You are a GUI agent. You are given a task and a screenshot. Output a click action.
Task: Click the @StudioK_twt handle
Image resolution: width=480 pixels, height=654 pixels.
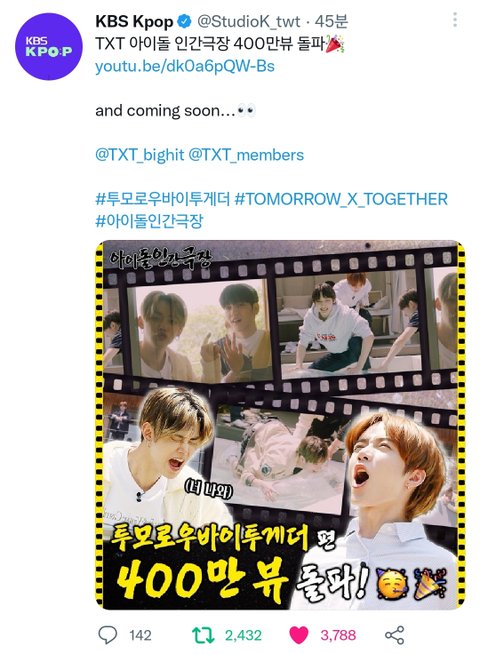pos(249,21)
